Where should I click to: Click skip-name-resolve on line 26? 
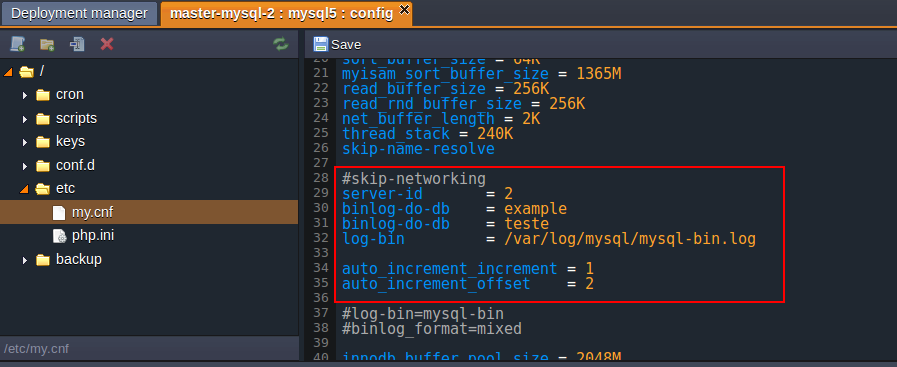[x=418, y=149]
